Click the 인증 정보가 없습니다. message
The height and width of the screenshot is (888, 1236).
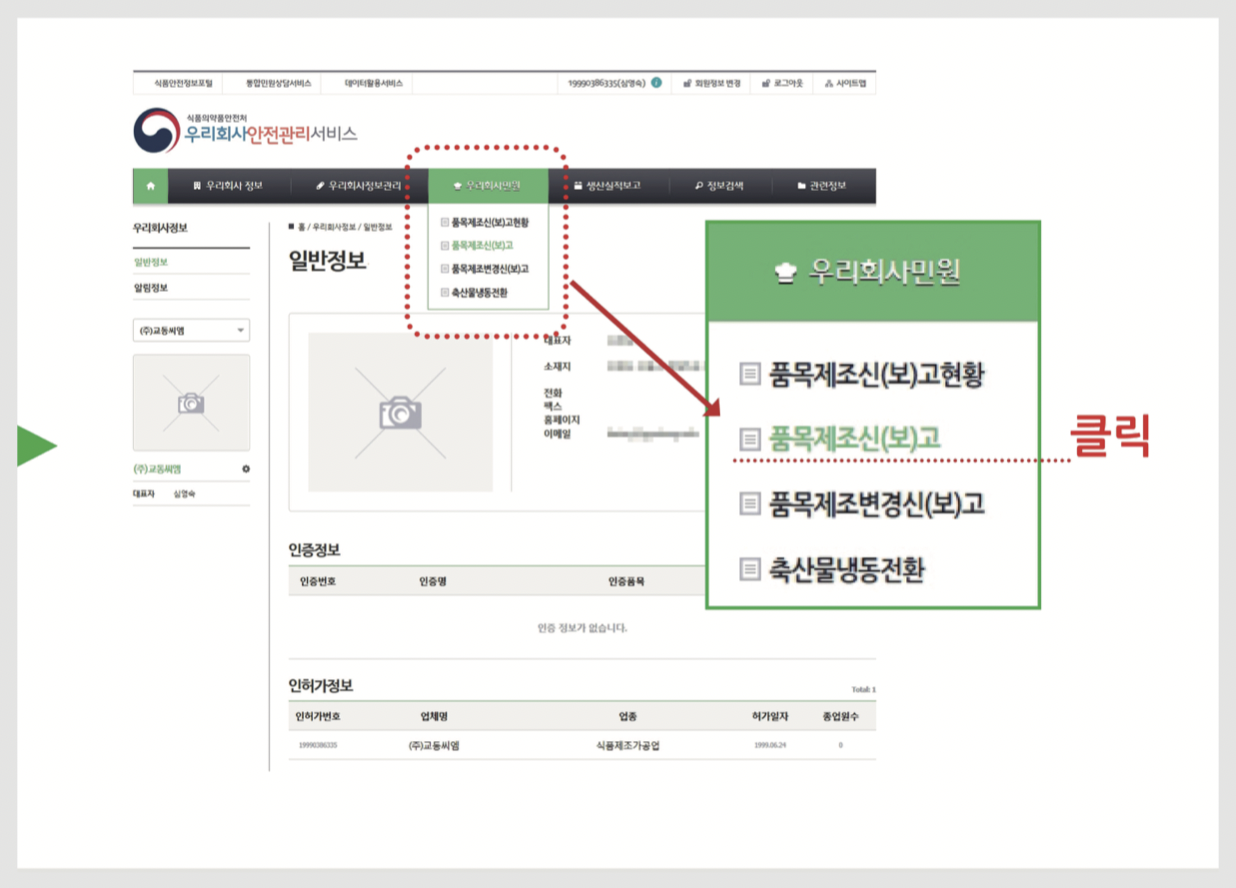click(x=582, y=628)
